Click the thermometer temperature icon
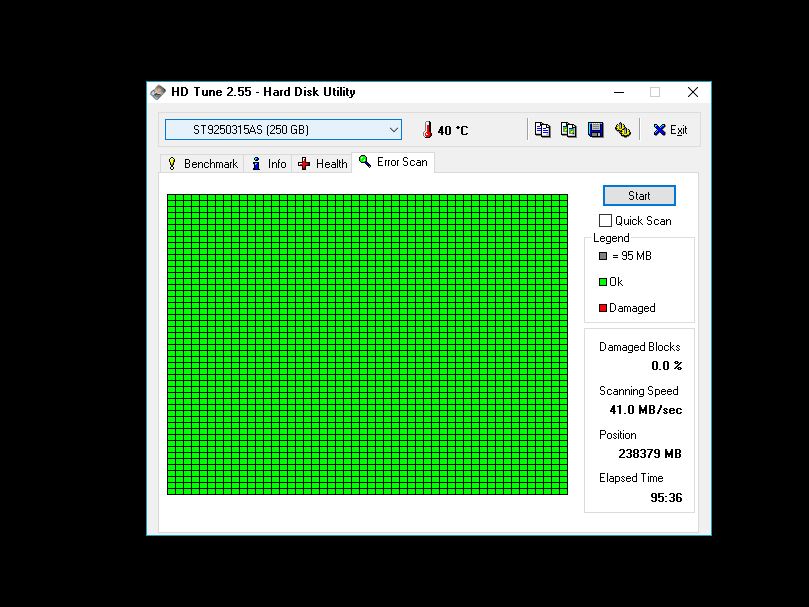This screenshot has width=809, height=607. (427, 130)
